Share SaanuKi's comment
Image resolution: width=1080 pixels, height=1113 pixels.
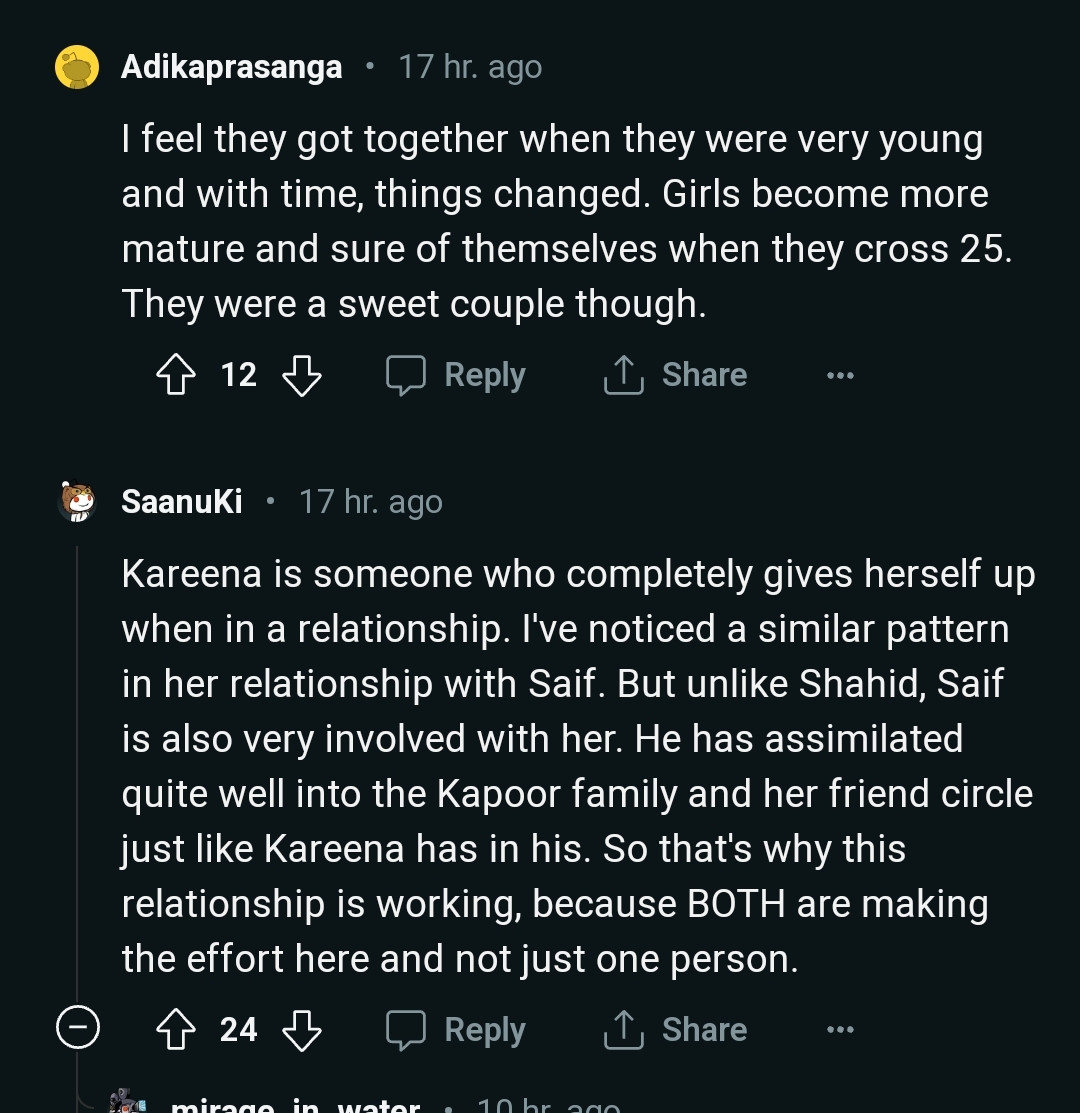click(x=676, y=1030)
